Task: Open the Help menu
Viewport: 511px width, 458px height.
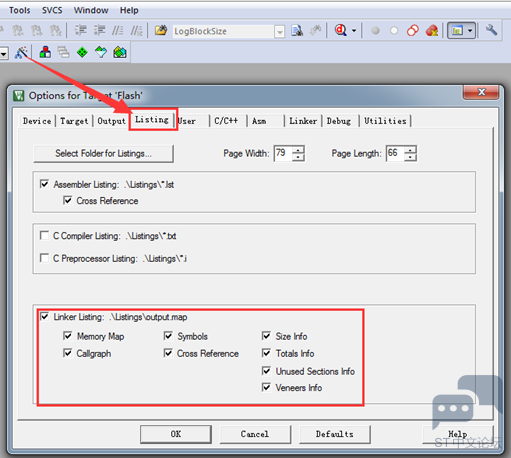Action: point(129,10)
